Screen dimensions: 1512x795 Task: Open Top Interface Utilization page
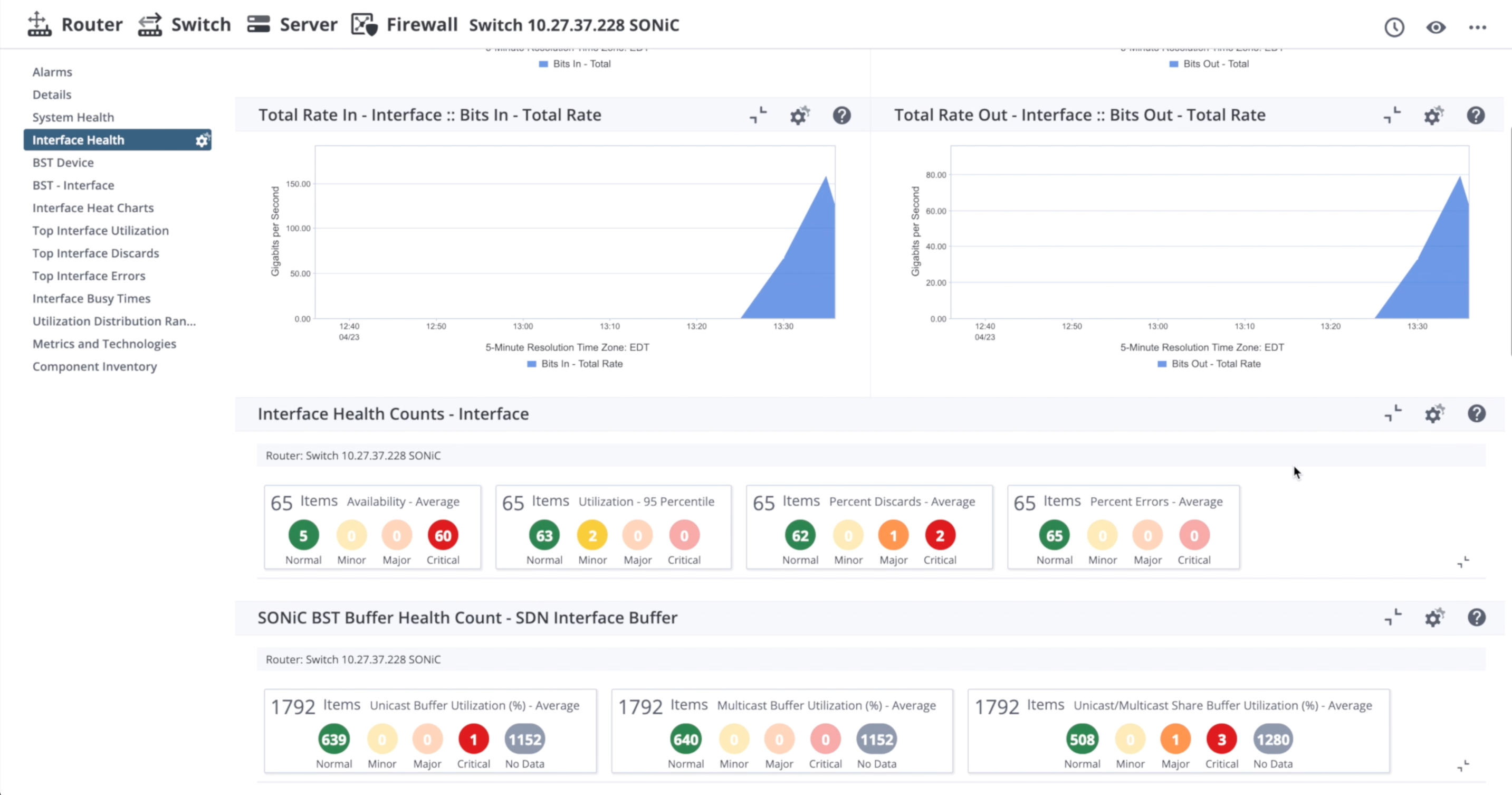(100, 231)
